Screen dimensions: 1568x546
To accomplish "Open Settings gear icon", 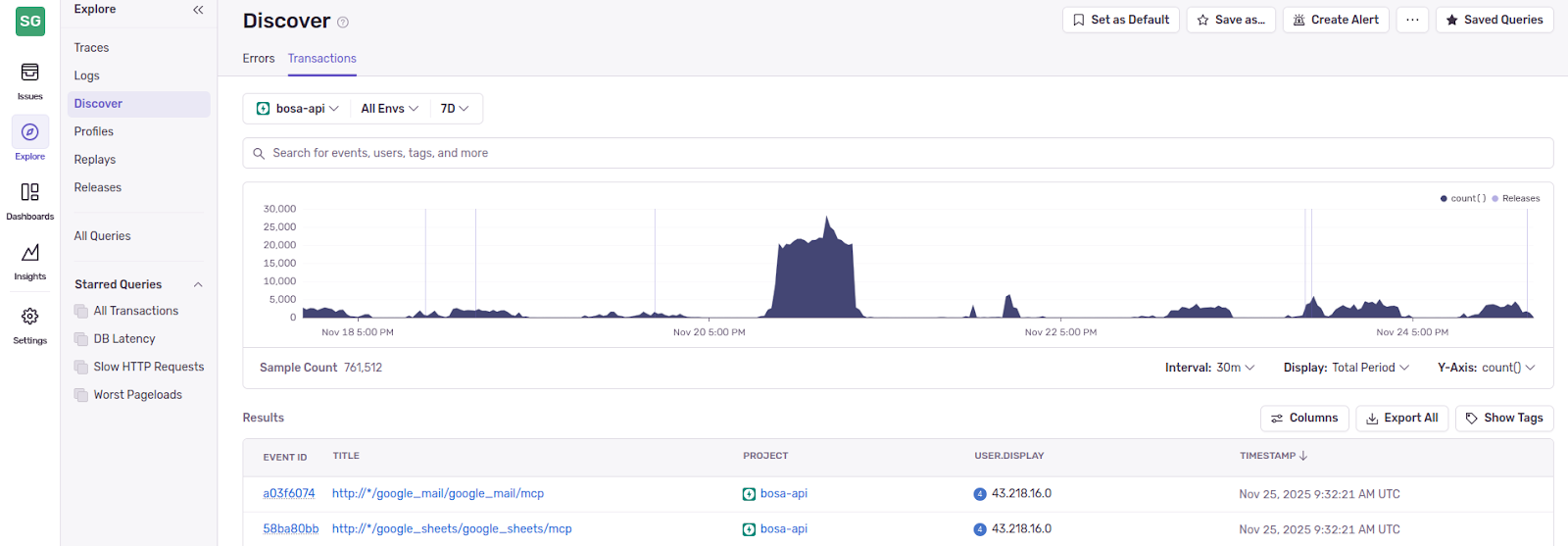I will pyautogui.click(x=29, y=324).
